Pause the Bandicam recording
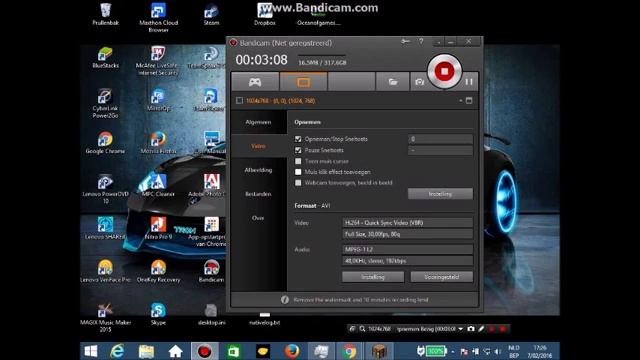Viewport: 640px width, 360px height. (x=469, y=82)
